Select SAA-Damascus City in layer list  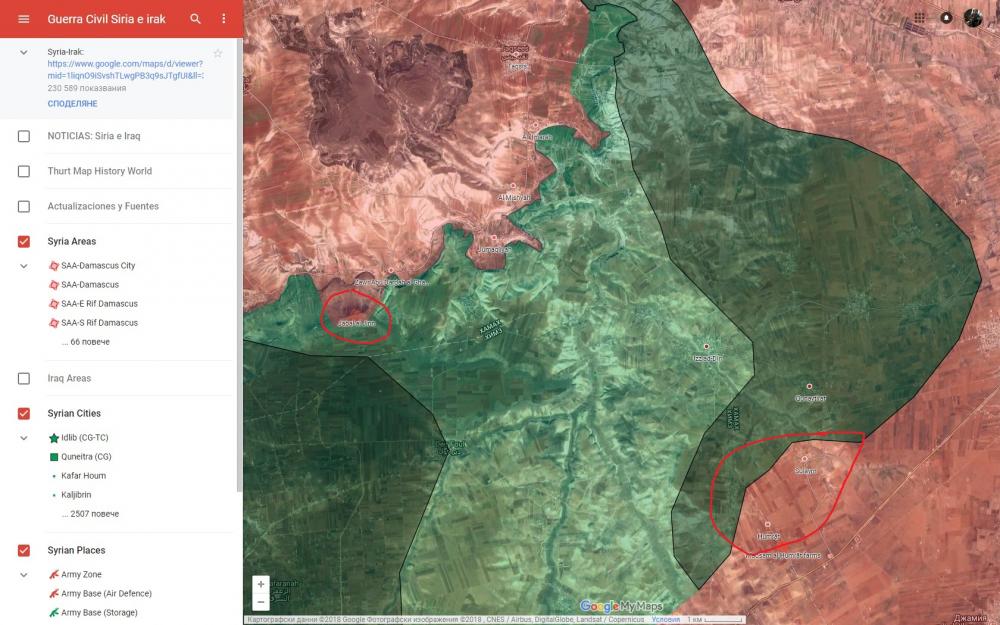97,266
